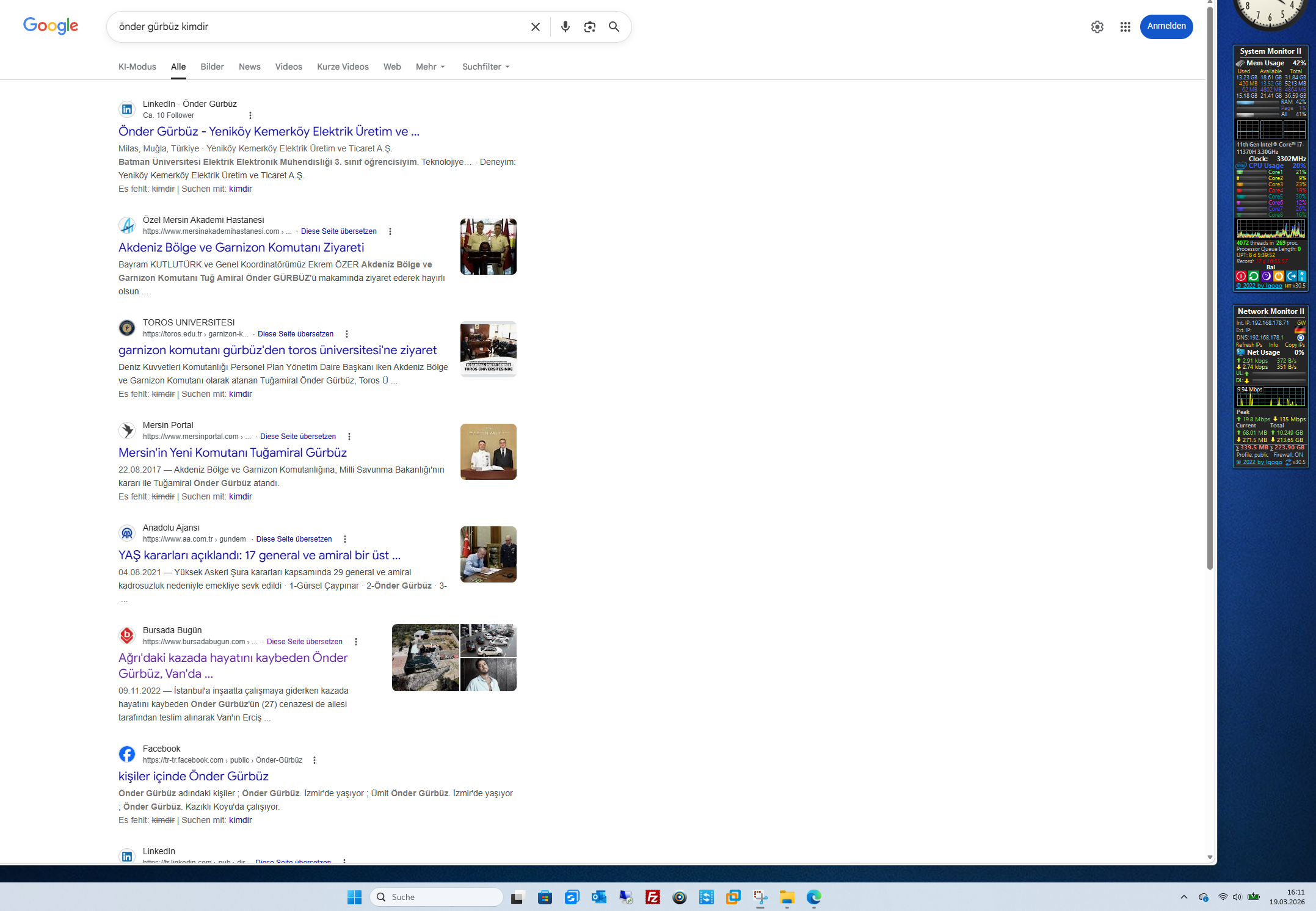Start voice search with microphone icon

565,27
